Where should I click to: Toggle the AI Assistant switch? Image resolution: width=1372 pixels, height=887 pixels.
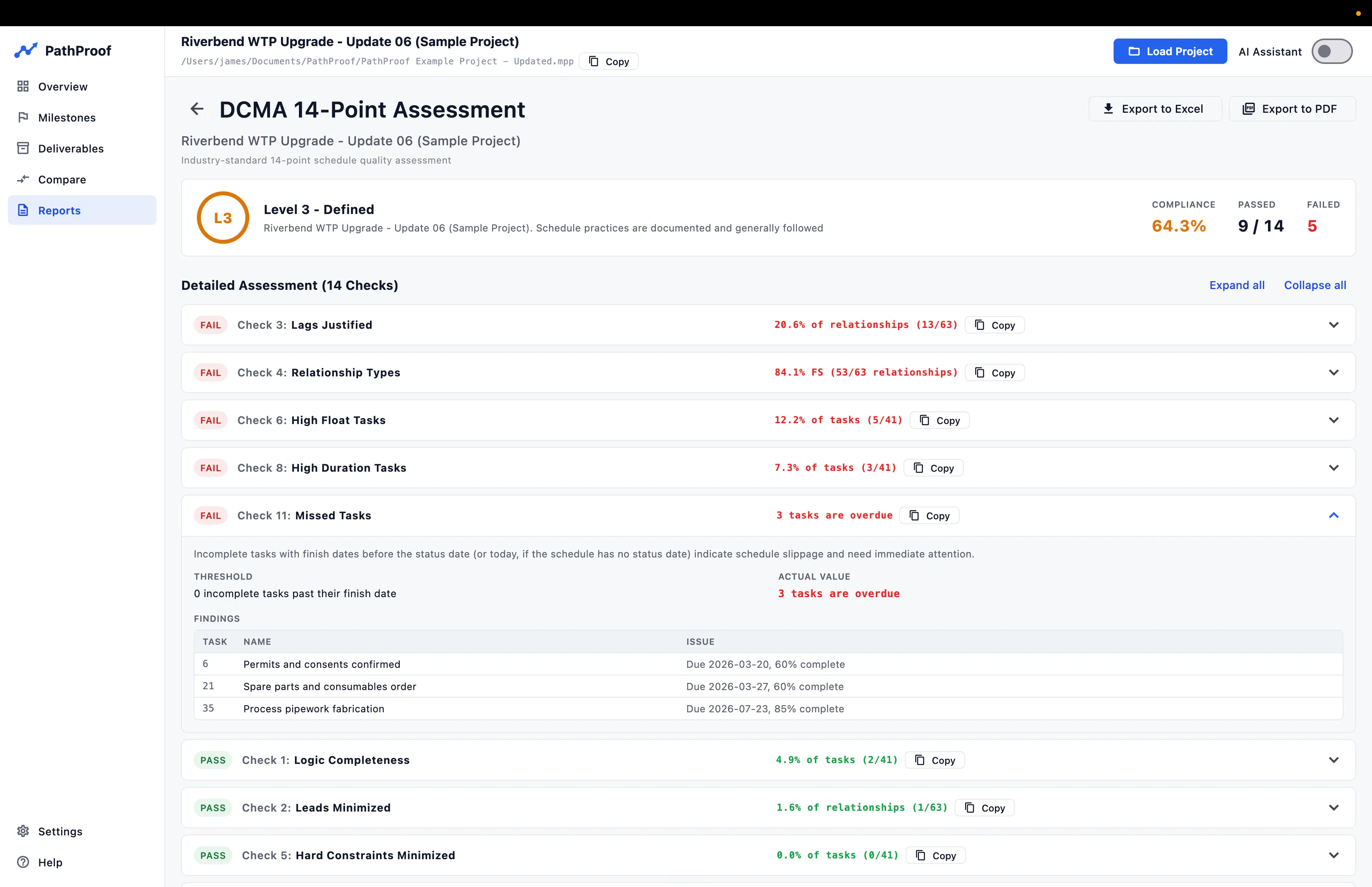click(1332, 51)
